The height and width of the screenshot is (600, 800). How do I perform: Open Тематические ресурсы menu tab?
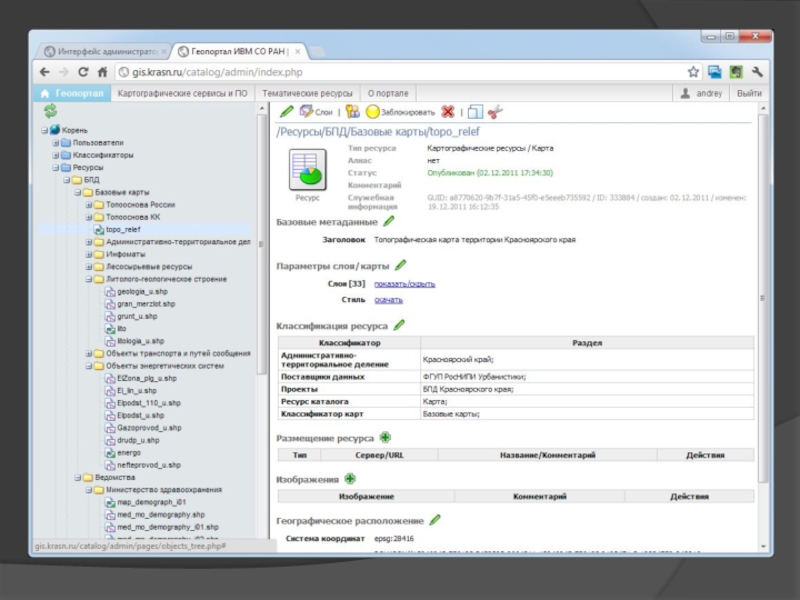[x=307, y=93]
